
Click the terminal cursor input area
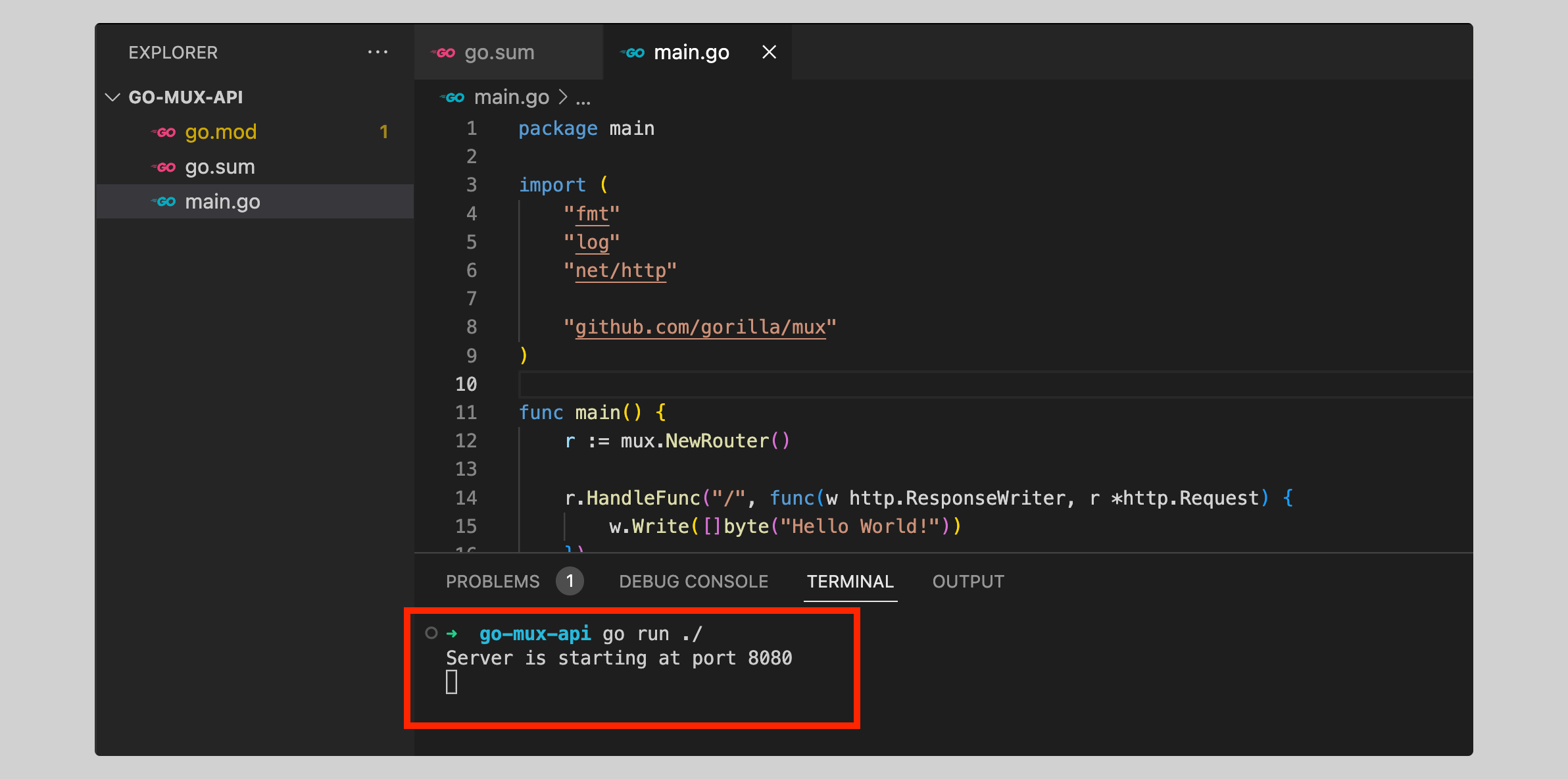[452, 682]
